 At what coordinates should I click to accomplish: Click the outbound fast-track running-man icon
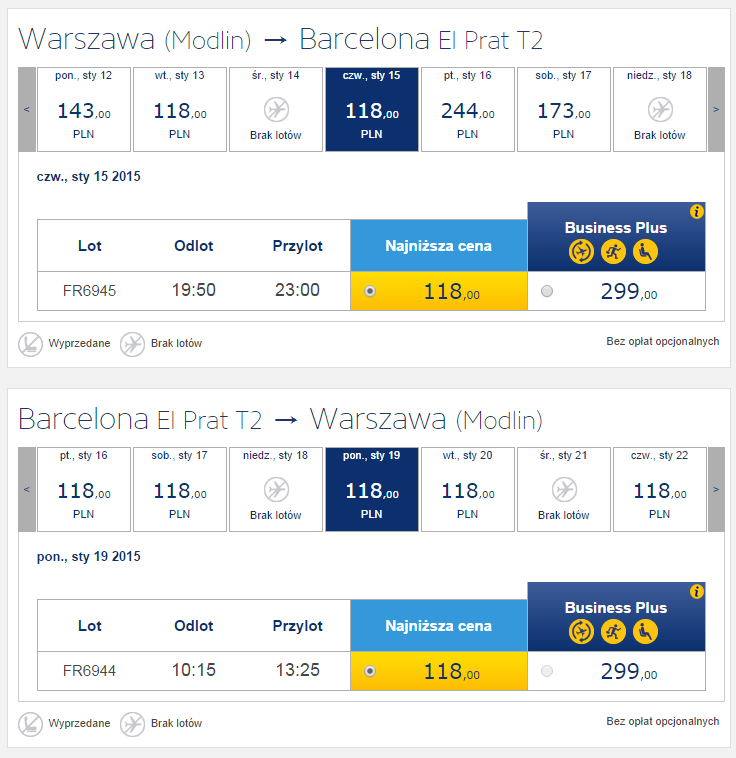click(x=613, y=252)
